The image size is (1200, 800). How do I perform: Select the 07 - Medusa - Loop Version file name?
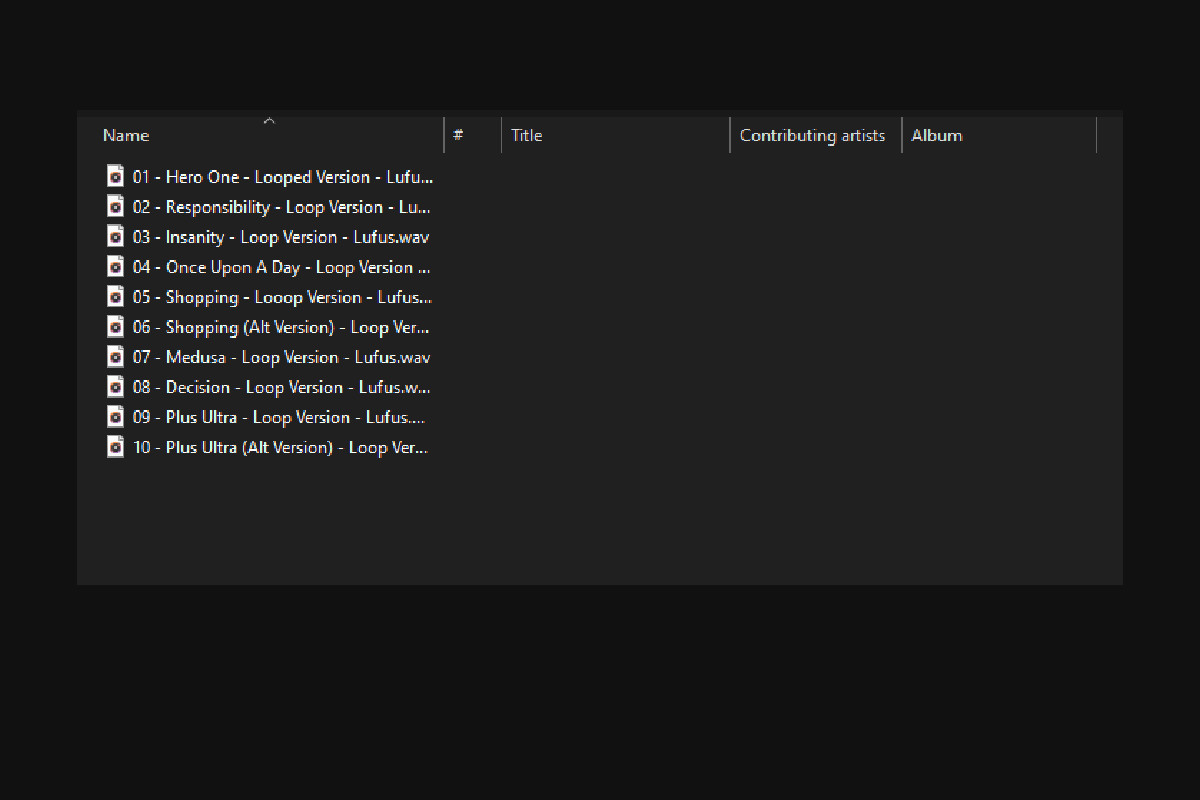pos(280,357)
